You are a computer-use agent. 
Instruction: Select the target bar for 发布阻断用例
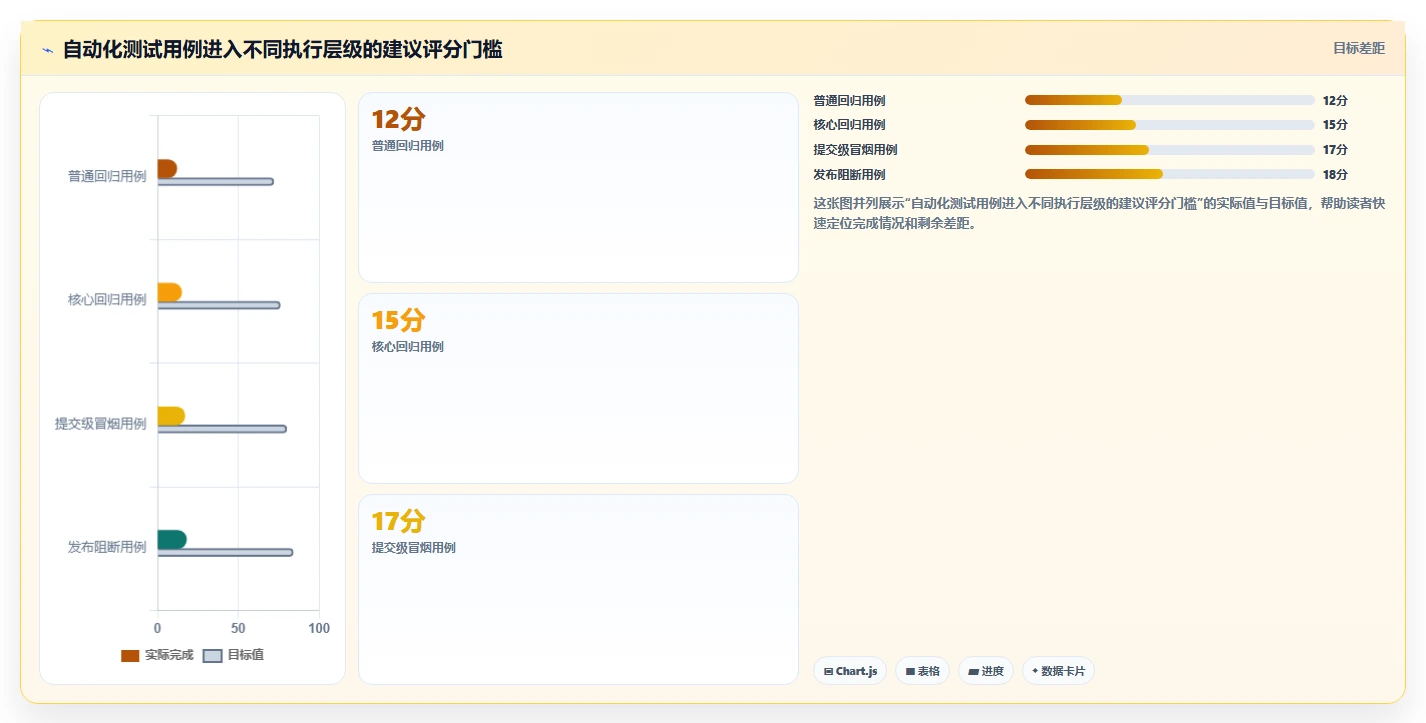coord(225,552)
